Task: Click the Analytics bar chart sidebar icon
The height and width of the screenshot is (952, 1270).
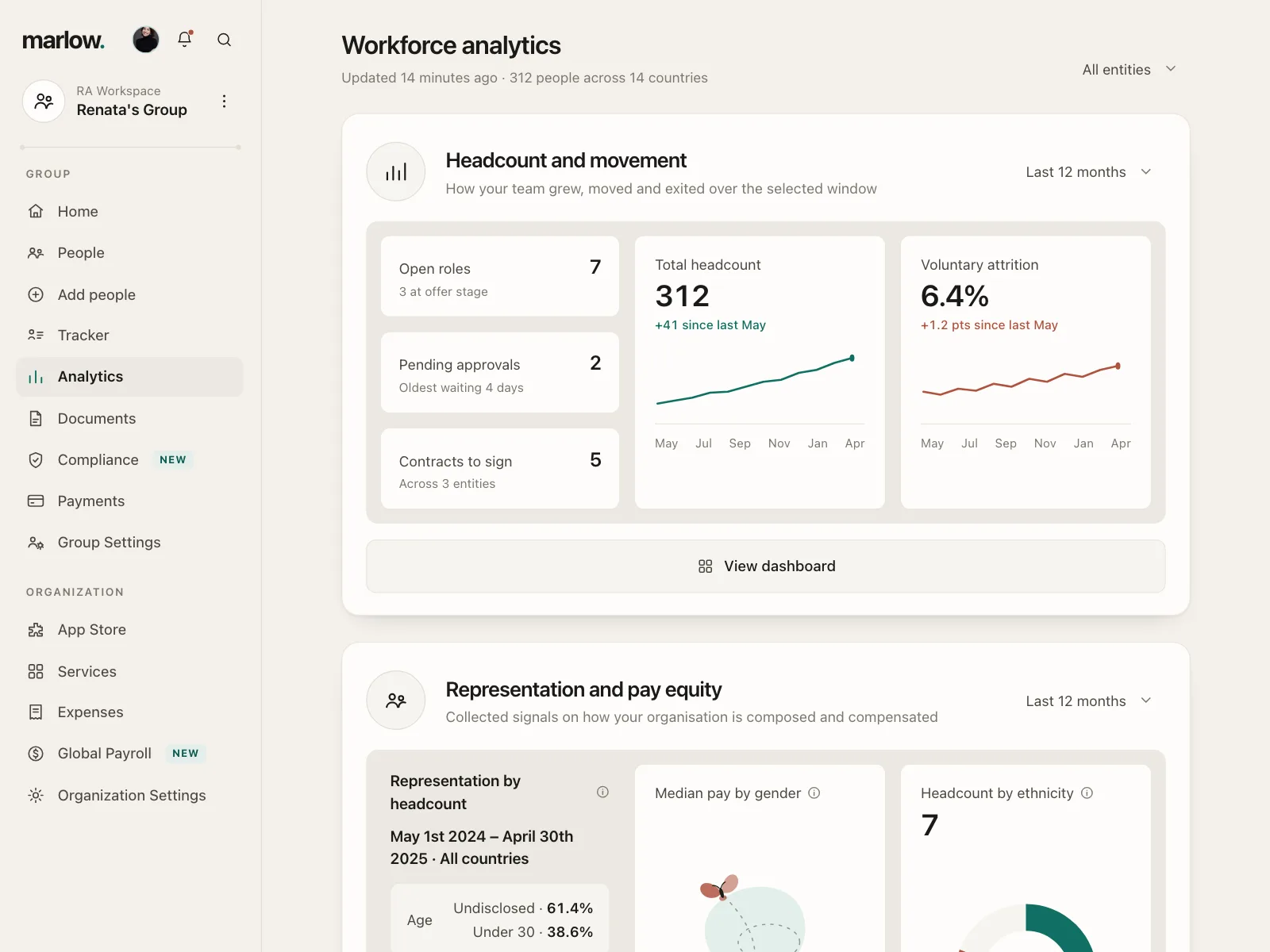Action: 36,377
